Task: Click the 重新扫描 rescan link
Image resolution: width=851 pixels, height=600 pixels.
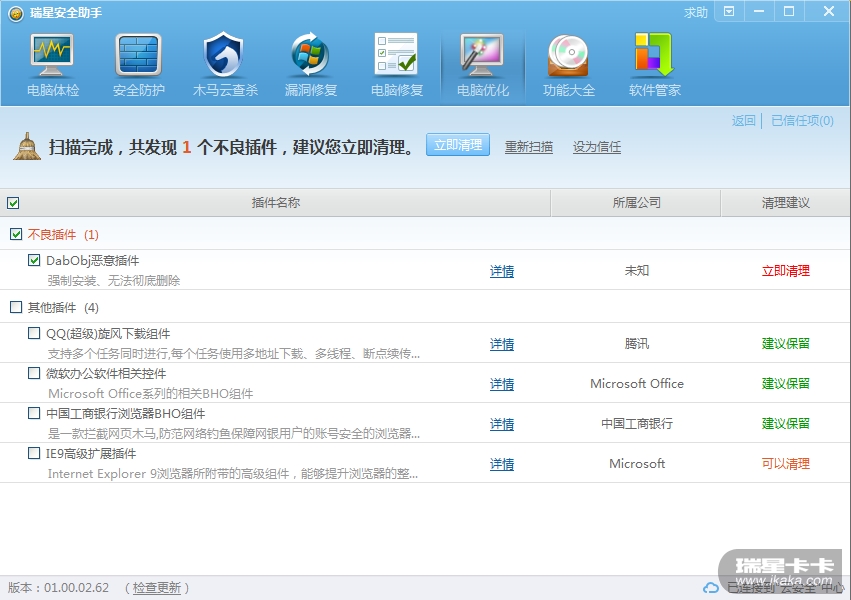Action: (x=529, y=147)
